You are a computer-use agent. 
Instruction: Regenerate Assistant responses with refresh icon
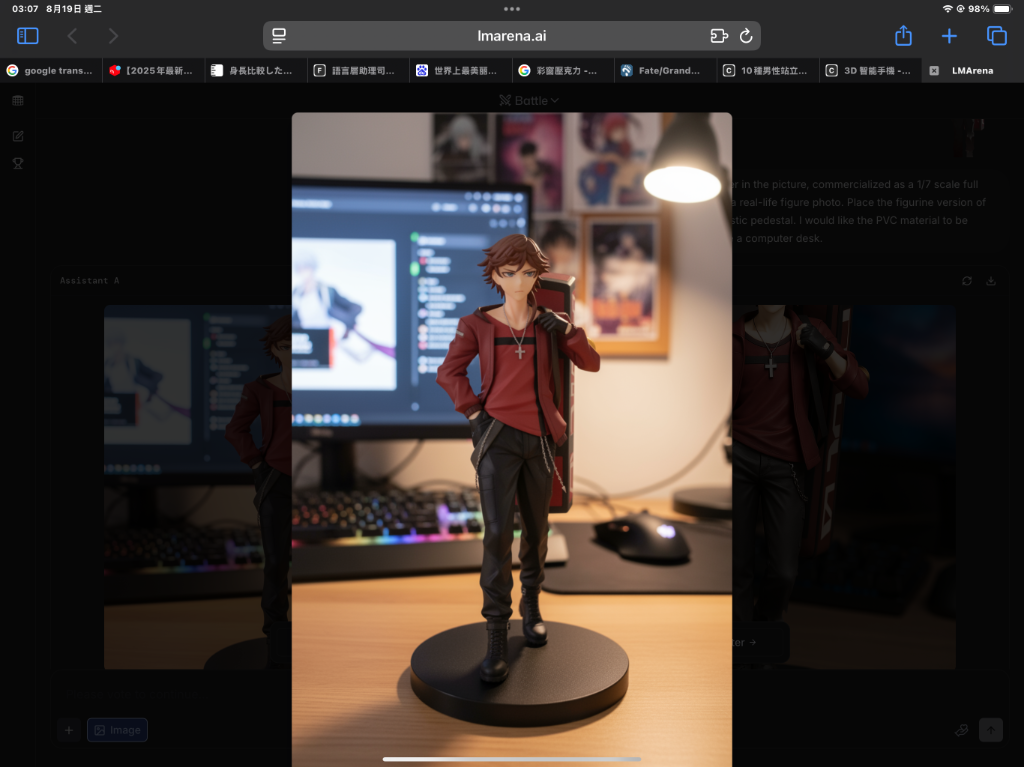pyautogui.click(x=967, y=281)
